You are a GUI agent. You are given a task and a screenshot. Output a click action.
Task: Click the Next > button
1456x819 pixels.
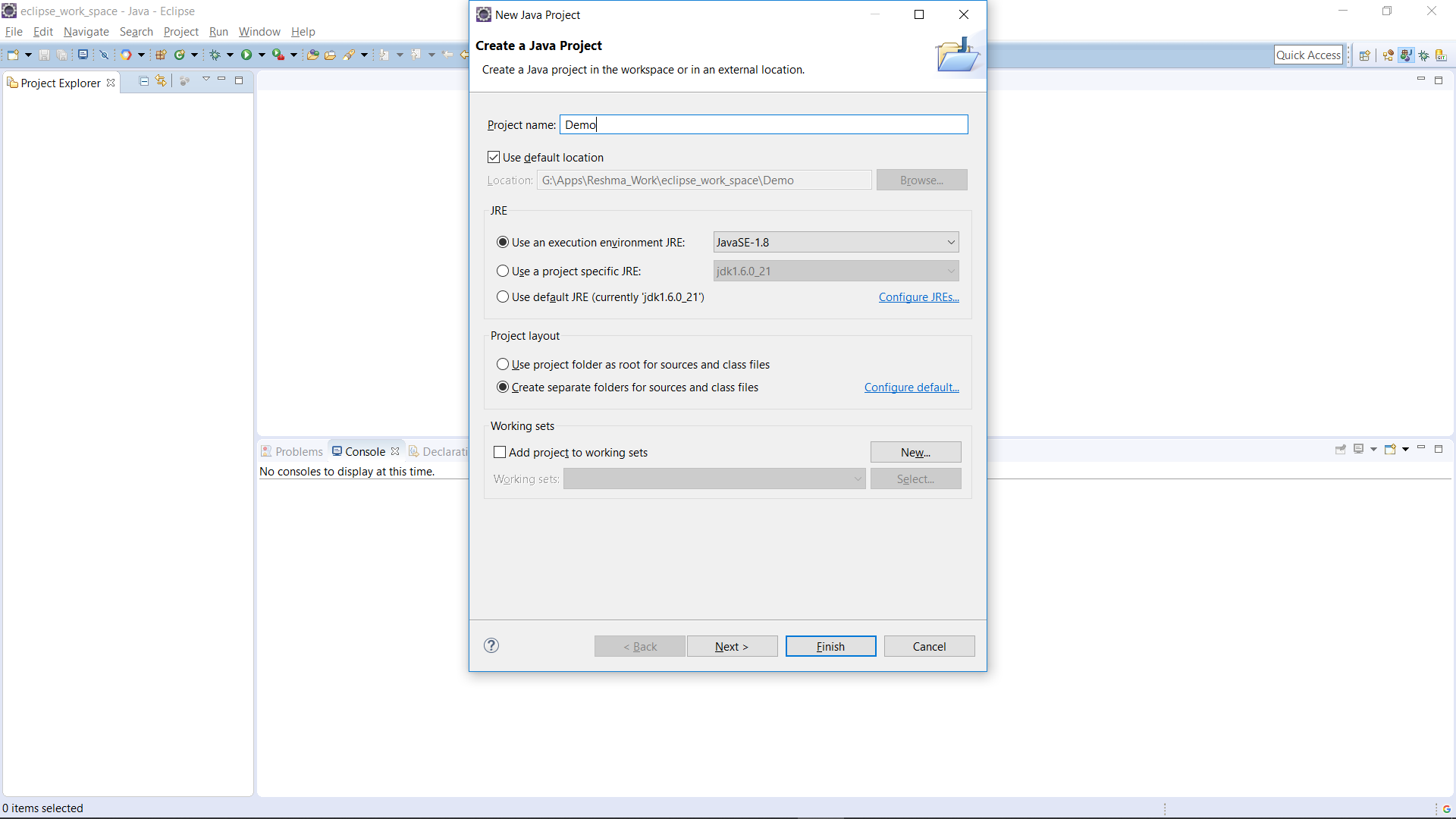click(732, 646)
